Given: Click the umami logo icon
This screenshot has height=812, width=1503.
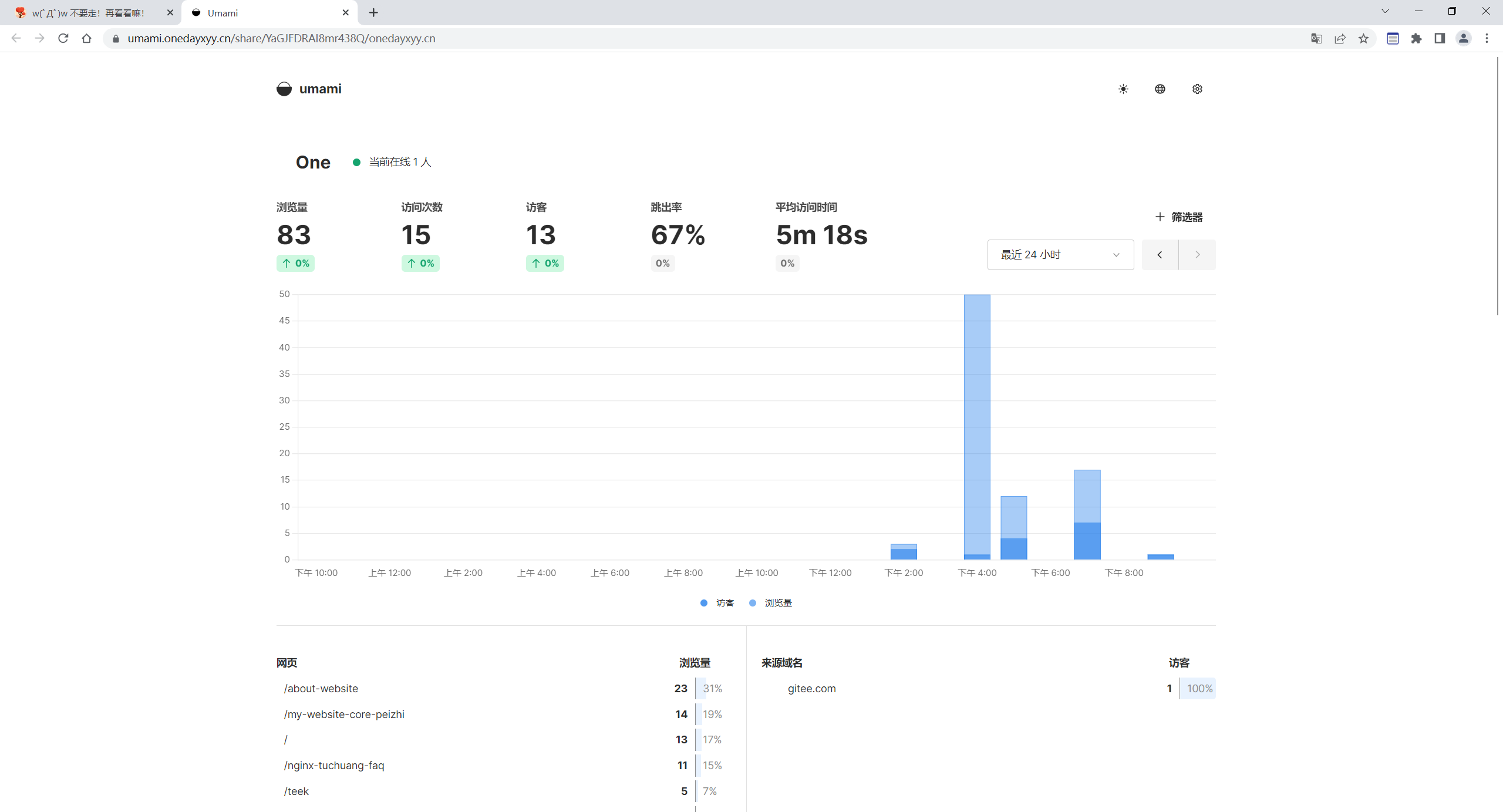Looking at the screenshot, I should pyautogui.click(x=284, y=89).
